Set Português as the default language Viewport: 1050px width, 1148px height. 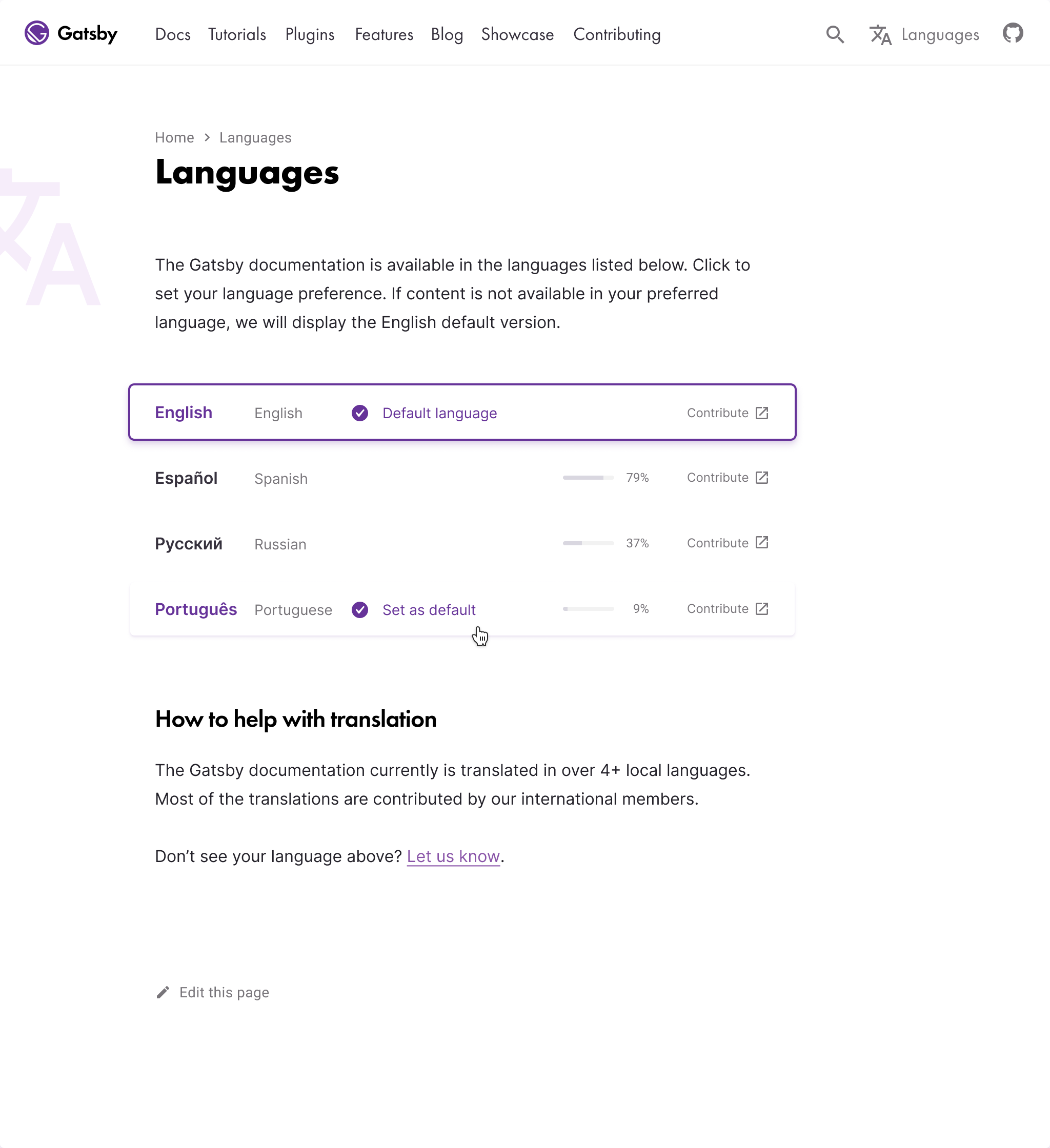429,609
